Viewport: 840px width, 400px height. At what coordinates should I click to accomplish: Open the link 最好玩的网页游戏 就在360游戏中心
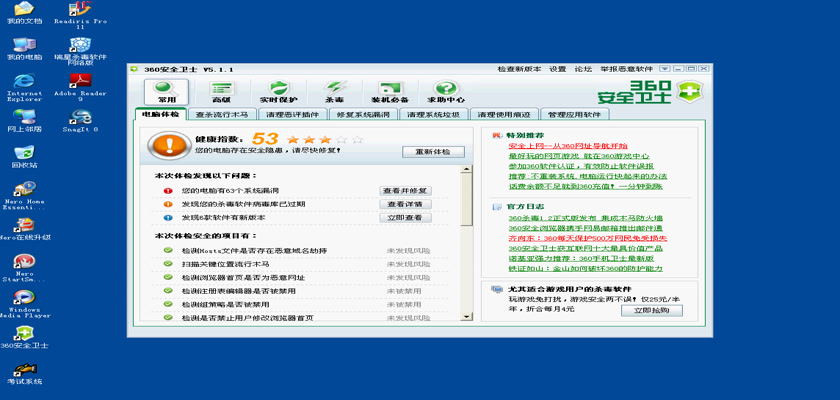579,156
